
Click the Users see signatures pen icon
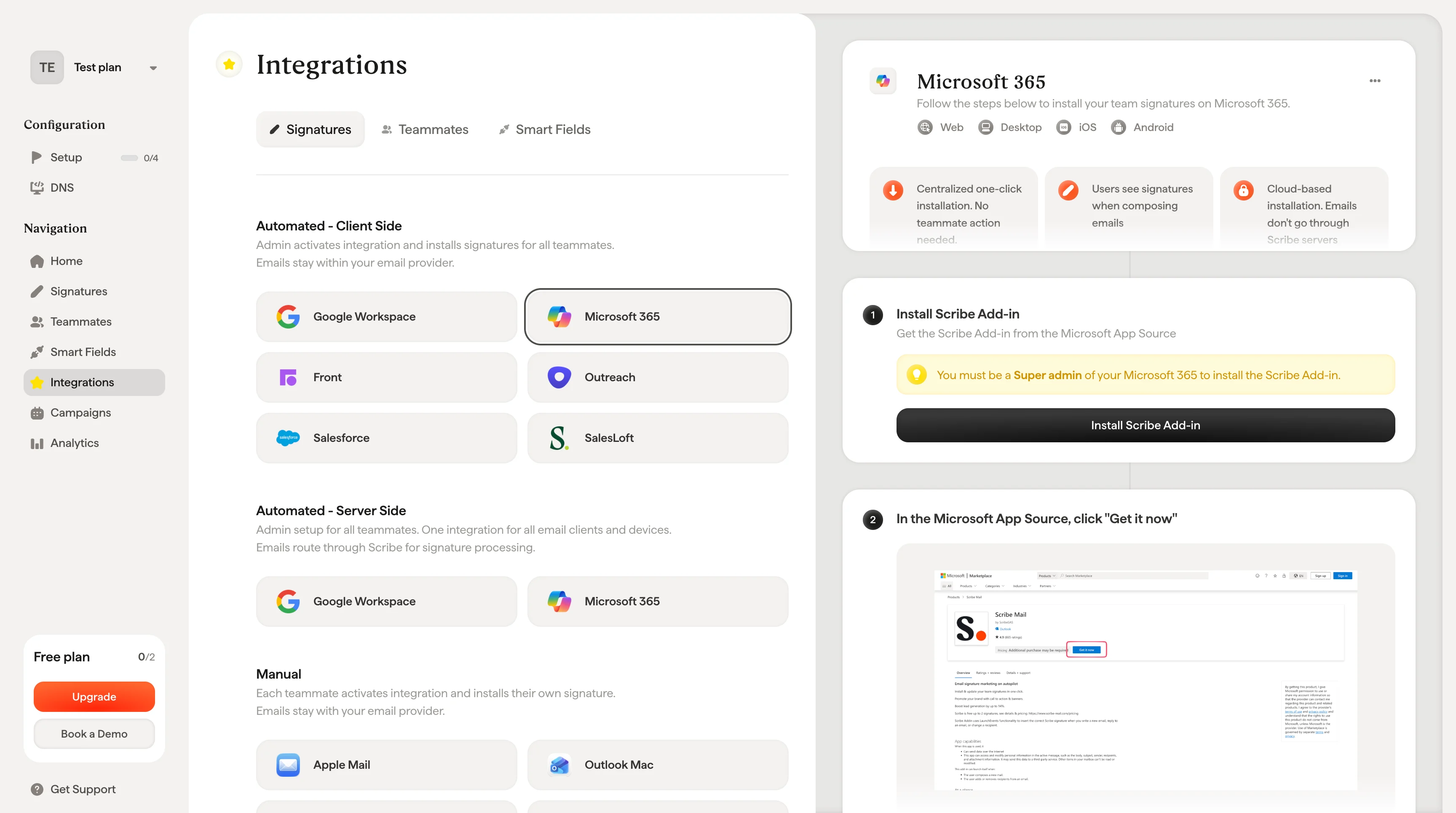coord(1068,190)
